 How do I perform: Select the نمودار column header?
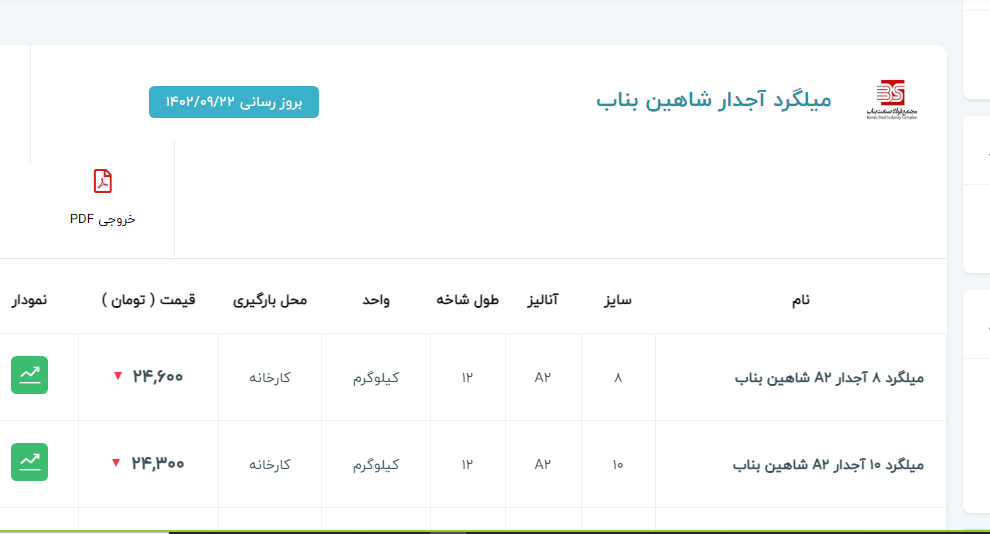29,300
